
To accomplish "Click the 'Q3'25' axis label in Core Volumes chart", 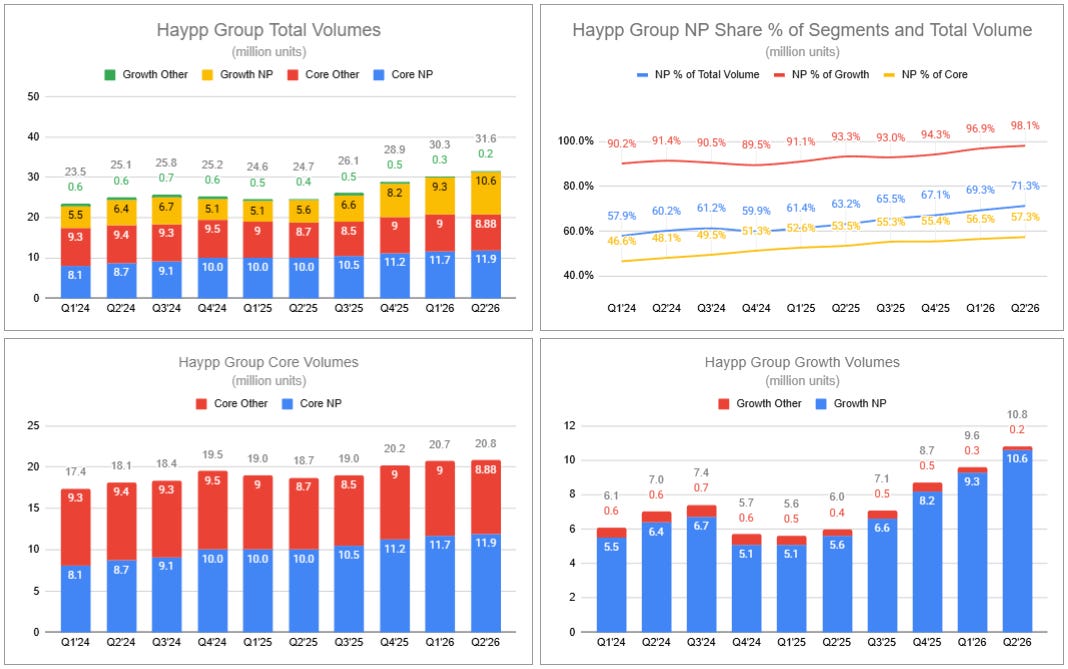I will pos(349,642).
